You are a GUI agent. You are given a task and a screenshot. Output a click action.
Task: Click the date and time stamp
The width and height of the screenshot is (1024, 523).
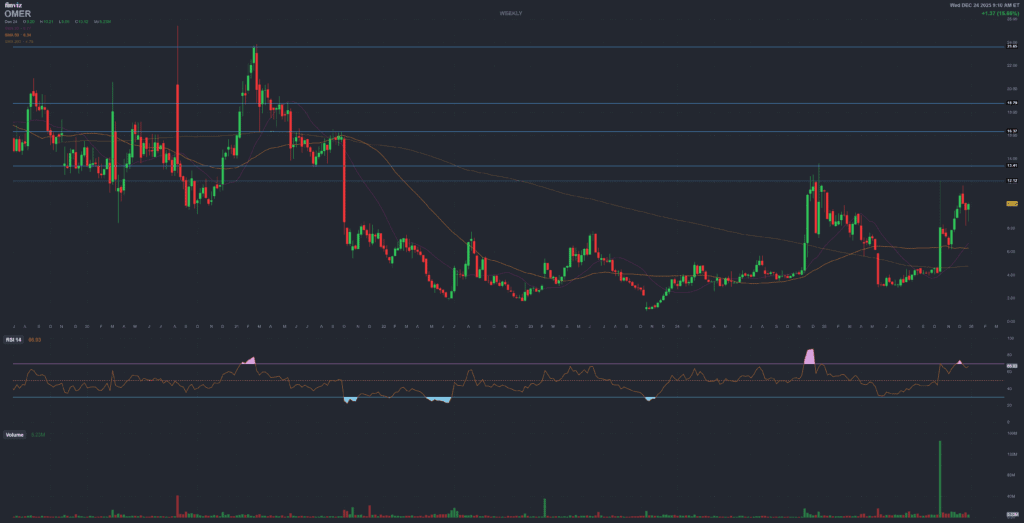coord(982,6)
